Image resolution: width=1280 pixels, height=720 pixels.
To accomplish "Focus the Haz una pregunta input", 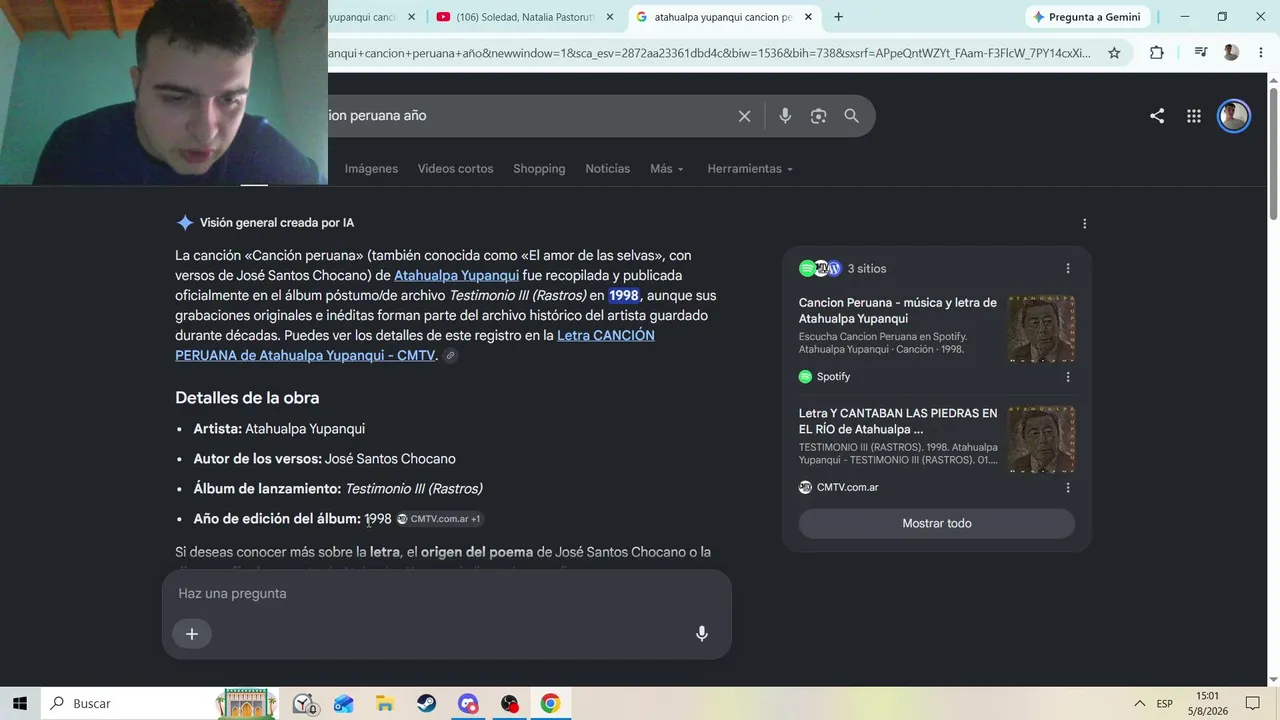I will pos(446,594).
